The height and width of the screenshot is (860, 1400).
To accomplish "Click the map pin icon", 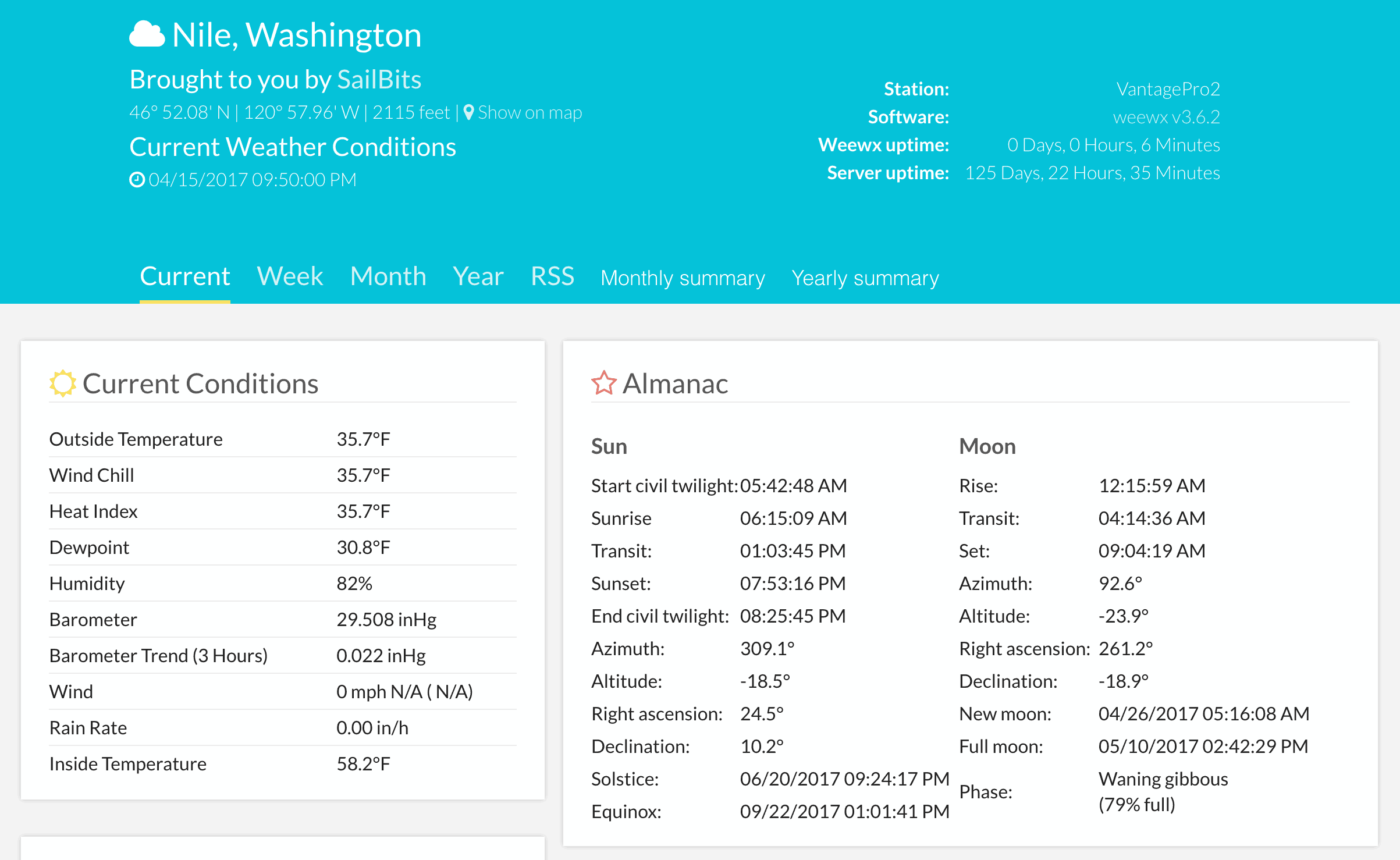I will (468, 112).
